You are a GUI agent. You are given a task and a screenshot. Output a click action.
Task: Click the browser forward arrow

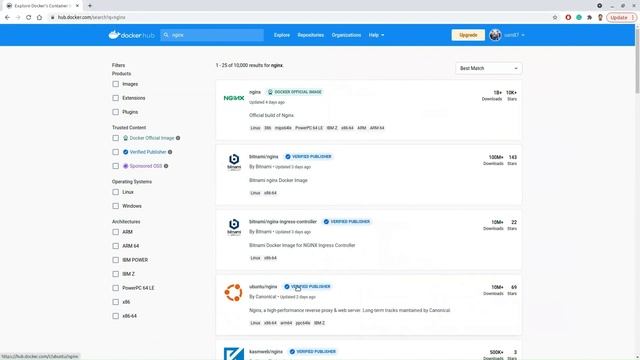(x=18, y=18)
